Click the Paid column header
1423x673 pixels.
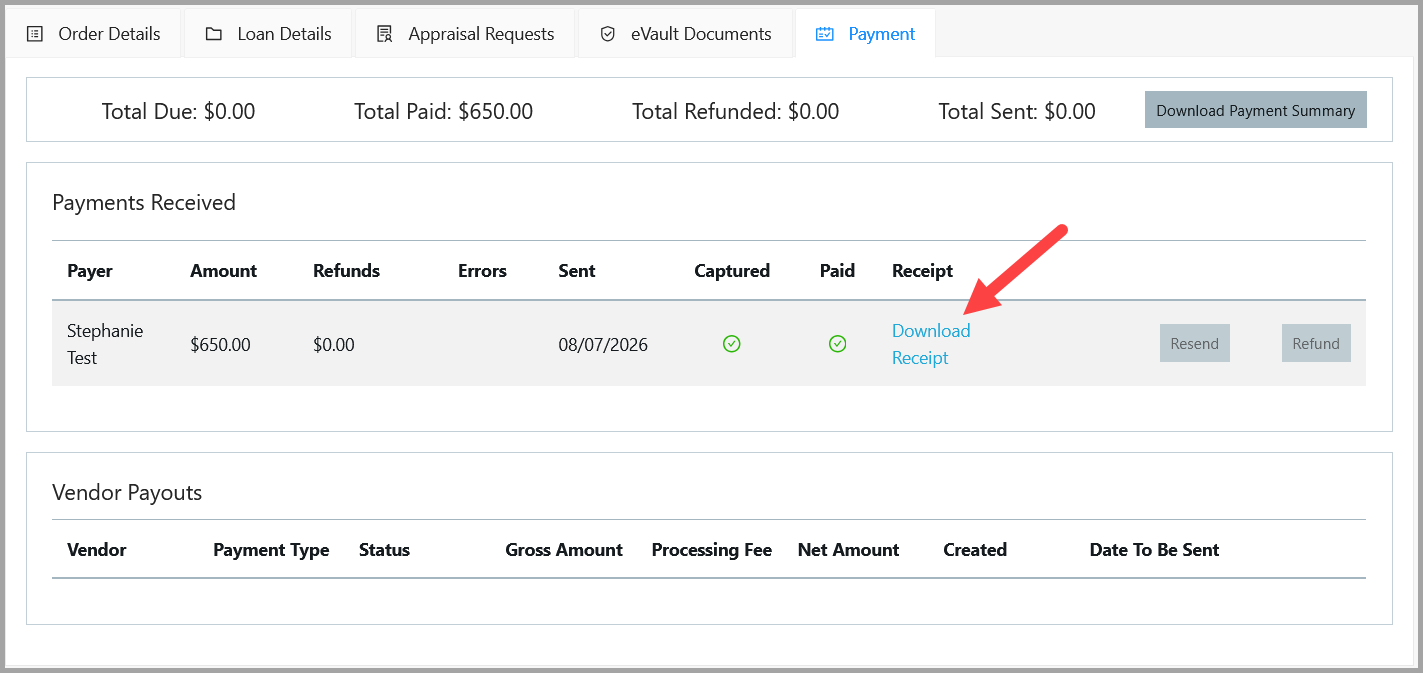coord(837,271)
